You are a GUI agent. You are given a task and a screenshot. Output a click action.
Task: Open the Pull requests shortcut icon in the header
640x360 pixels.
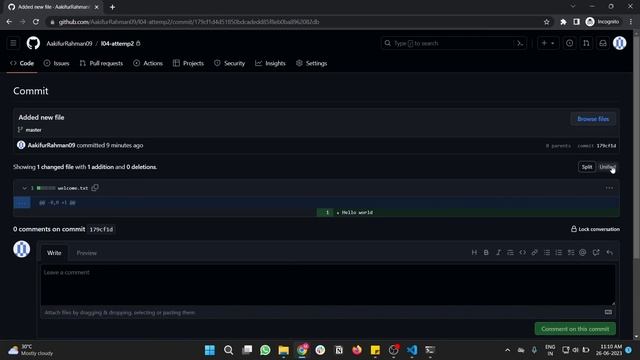[x=586, y=43]
